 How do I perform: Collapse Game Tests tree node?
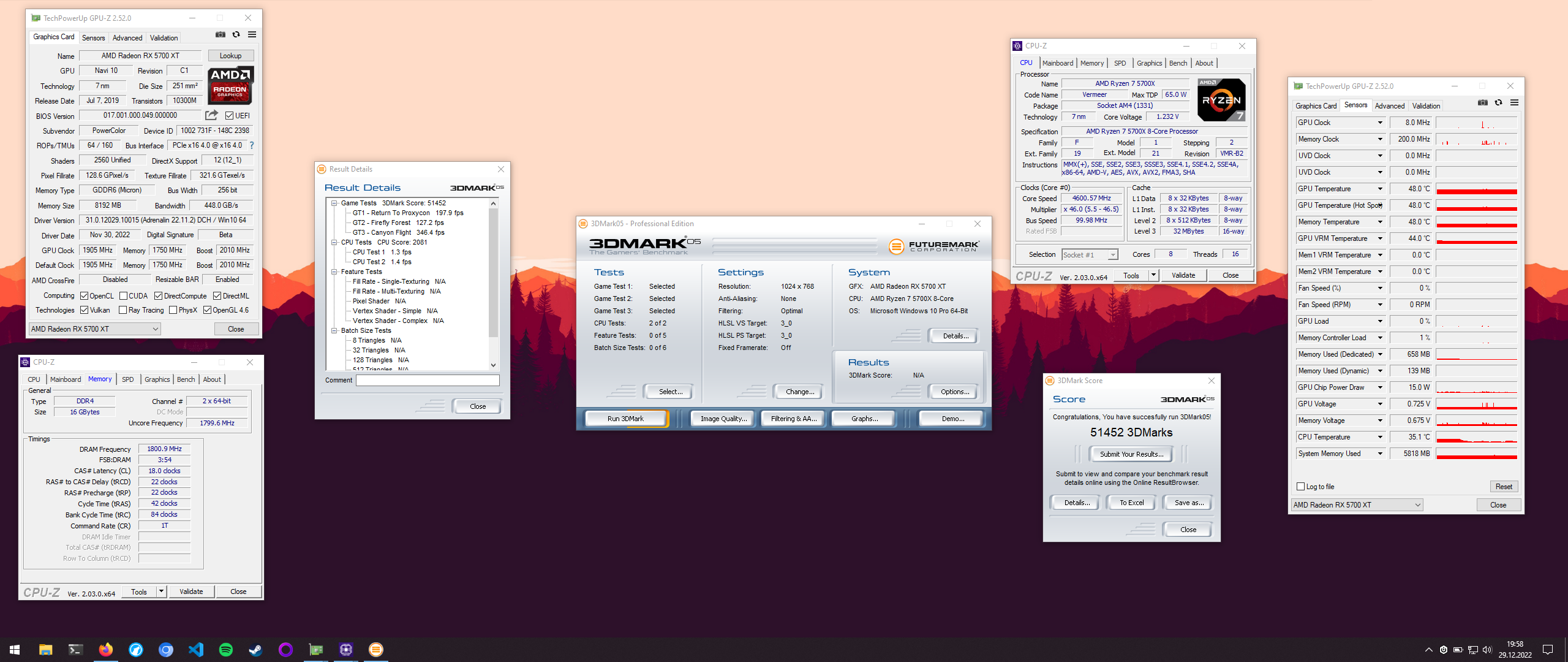pyautogui.click(x=334, y=203)
